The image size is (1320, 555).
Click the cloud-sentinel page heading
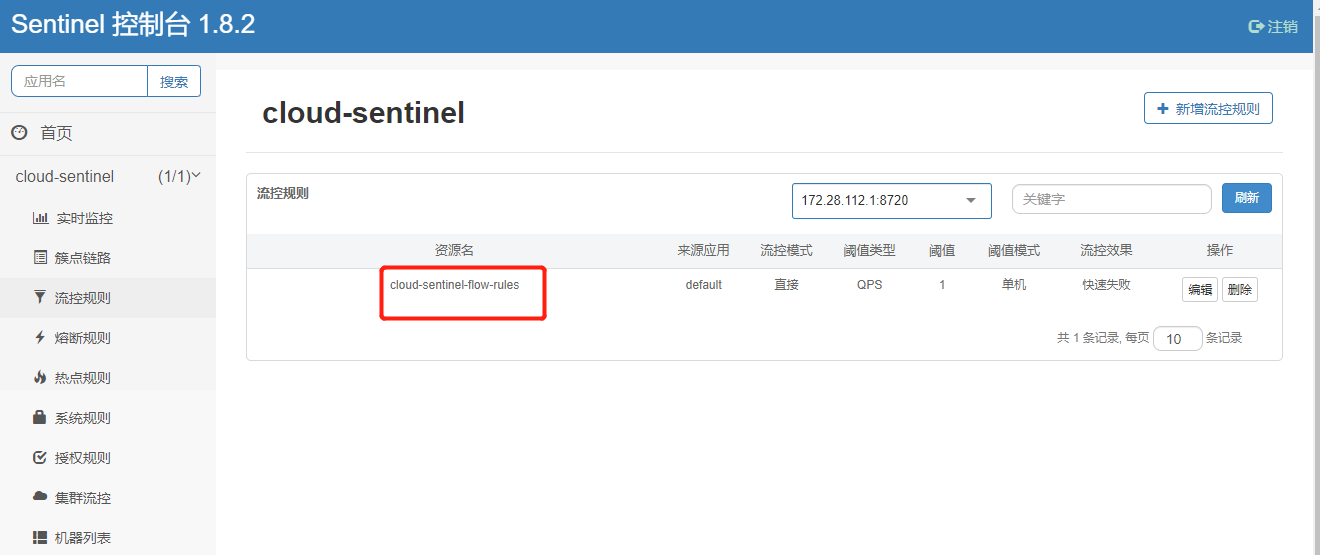click(x=363, y=113)
